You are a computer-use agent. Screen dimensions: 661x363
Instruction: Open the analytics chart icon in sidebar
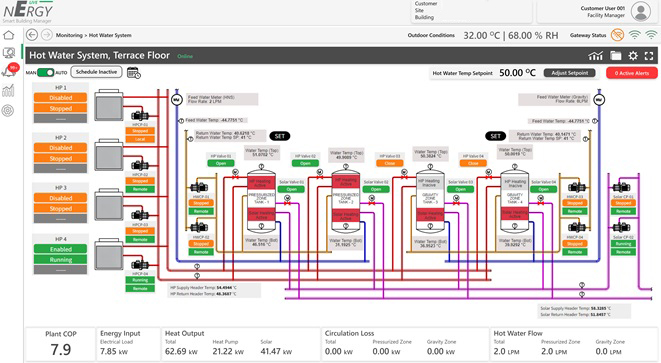click(x=8, y=90)
